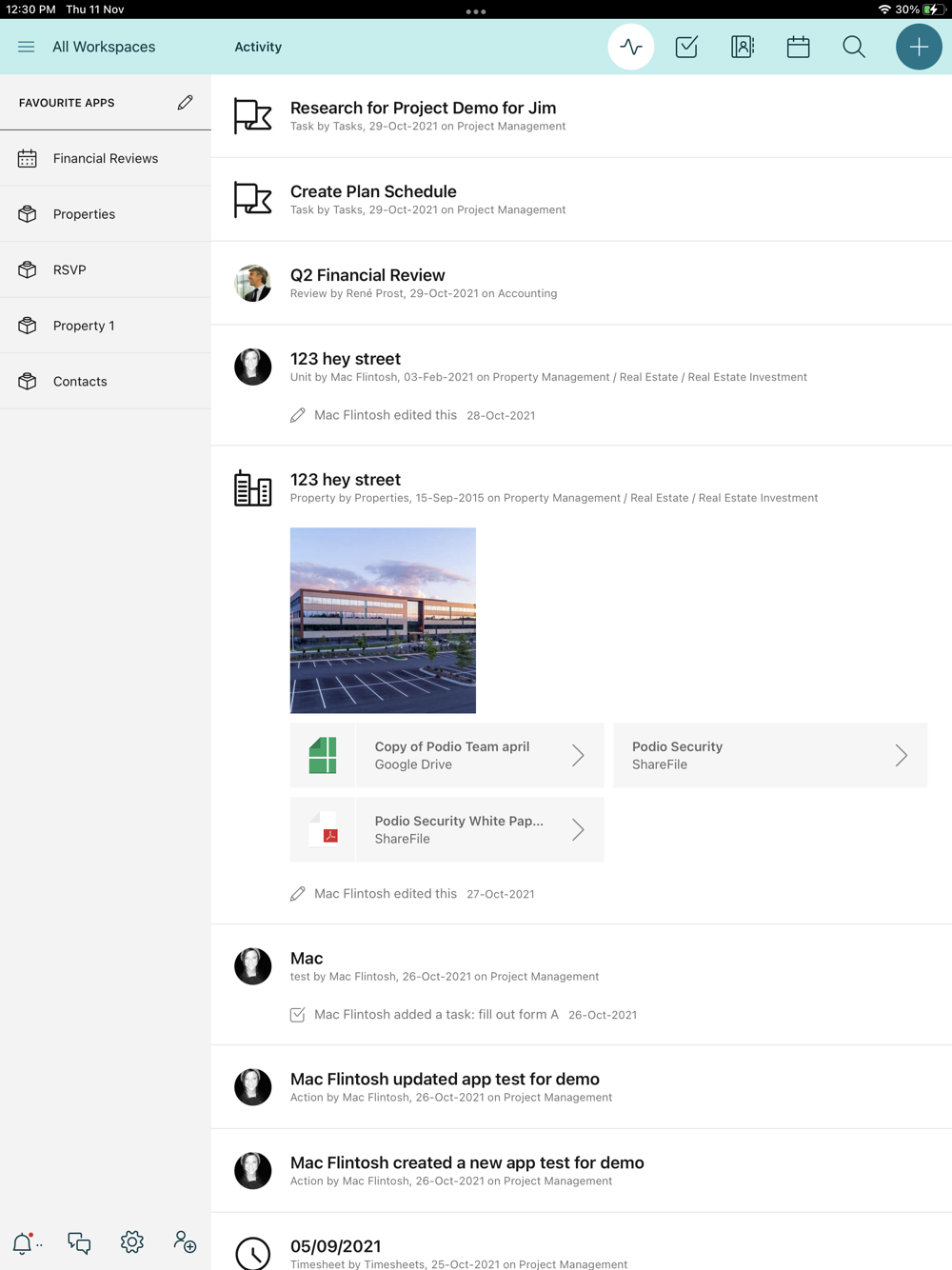
Task: Tap 'Mac Flintosh added a task: fill out form A'
Action: 436,1015
